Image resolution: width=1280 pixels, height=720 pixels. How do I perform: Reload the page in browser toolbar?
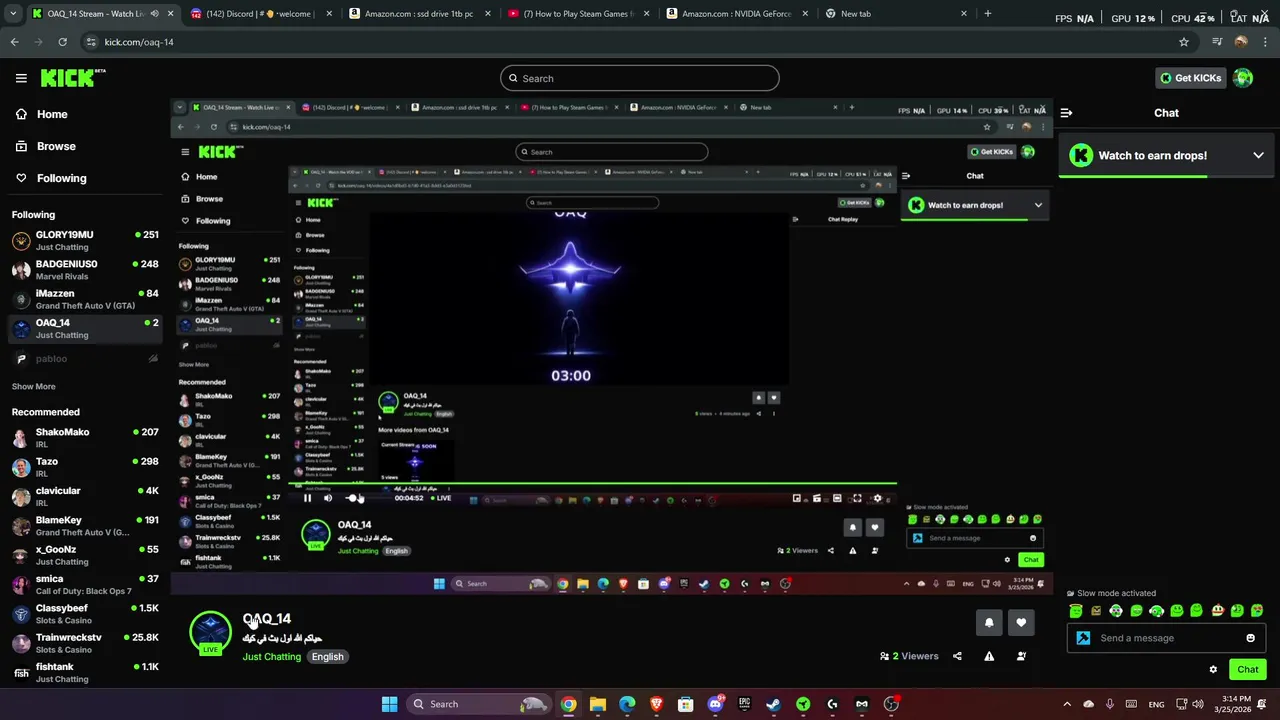[x=62, y=42]
